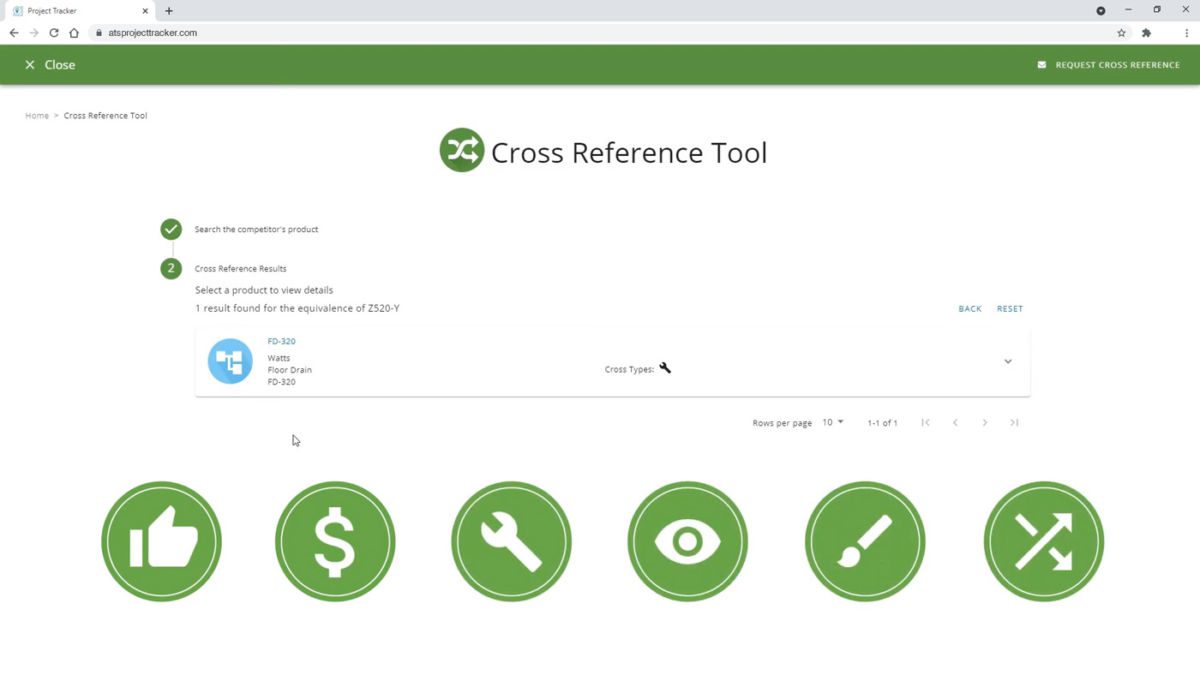Open the FD-320 product link
Viewport: 1200px width, 675px height.
[281, 341]
